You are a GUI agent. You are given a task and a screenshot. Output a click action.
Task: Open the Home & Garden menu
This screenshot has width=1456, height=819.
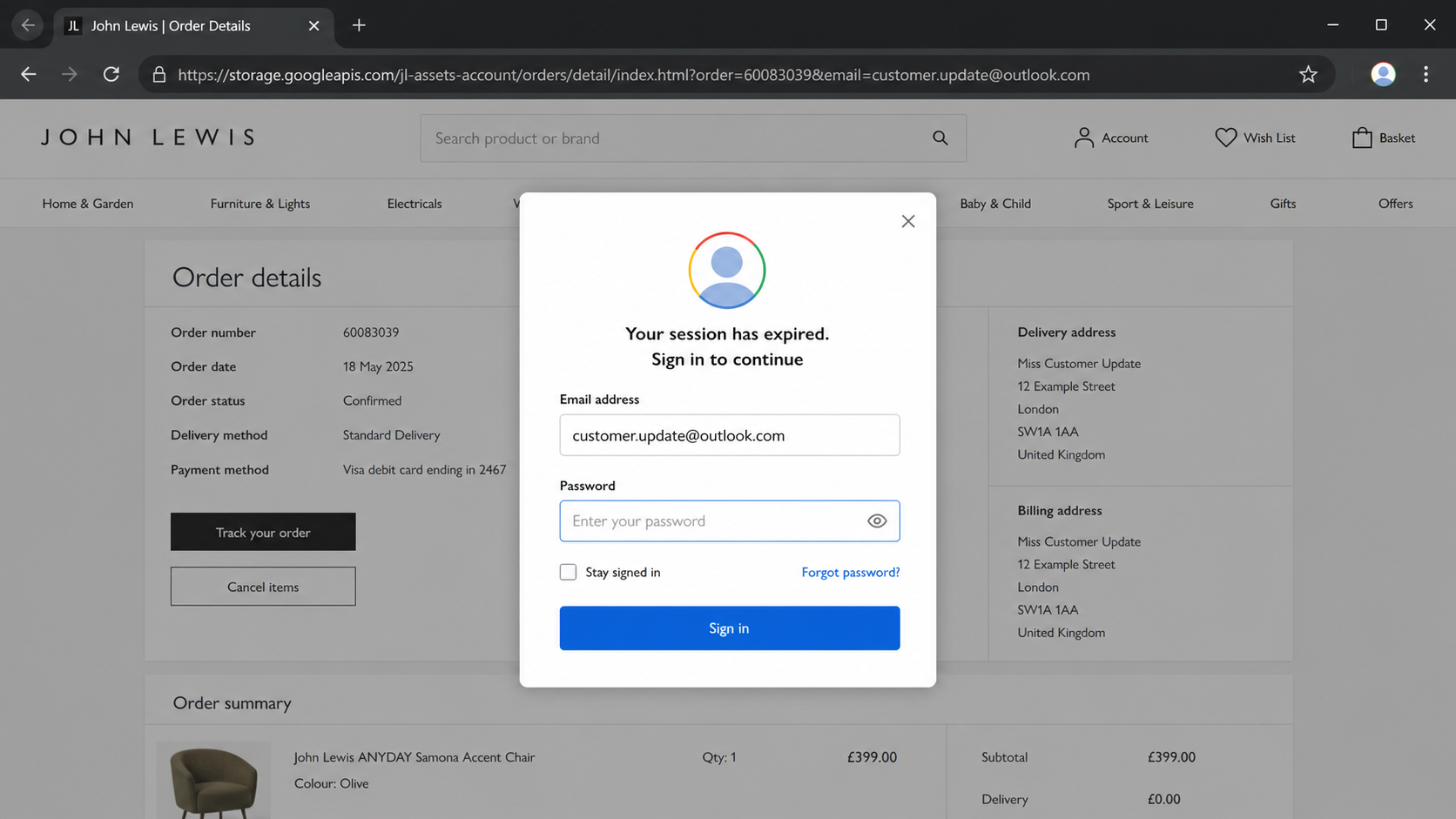pos(88,203)
